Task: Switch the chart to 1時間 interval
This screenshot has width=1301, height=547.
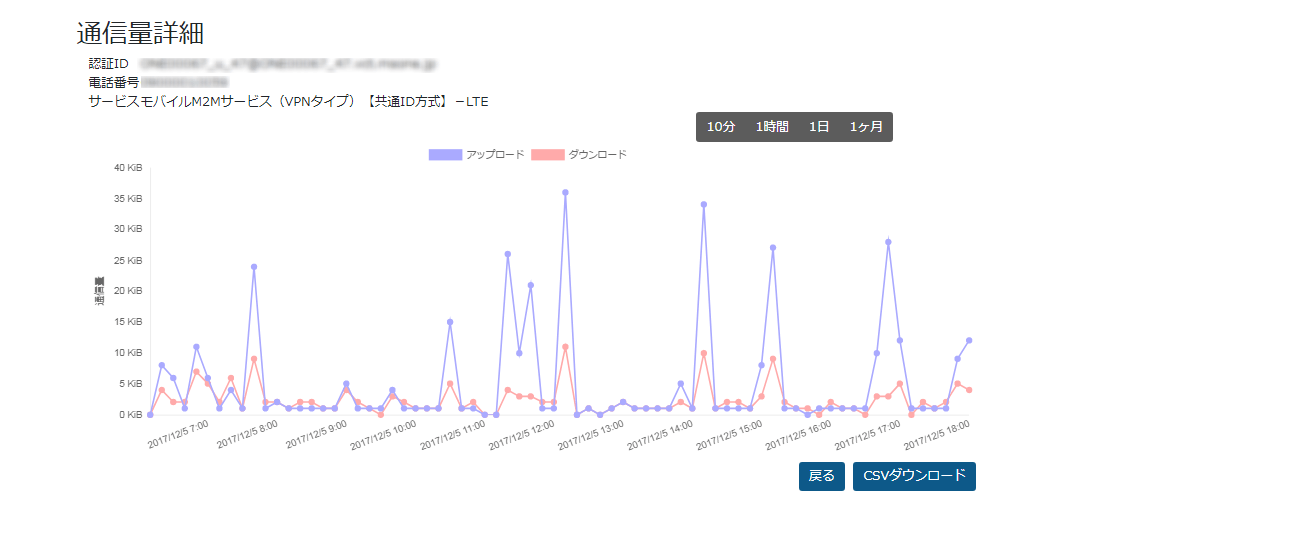Action: click(771, 127)
